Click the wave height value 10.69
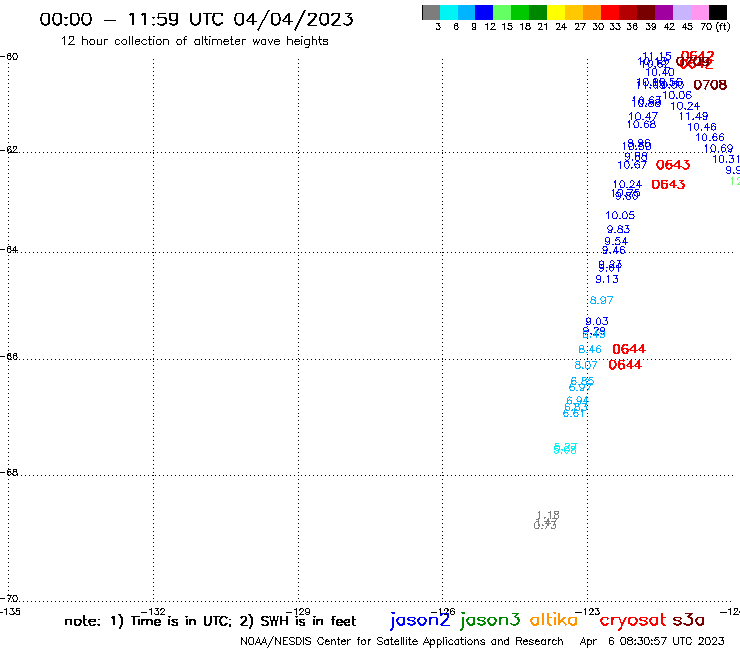 pyautogui.click(x=718, y=149)
